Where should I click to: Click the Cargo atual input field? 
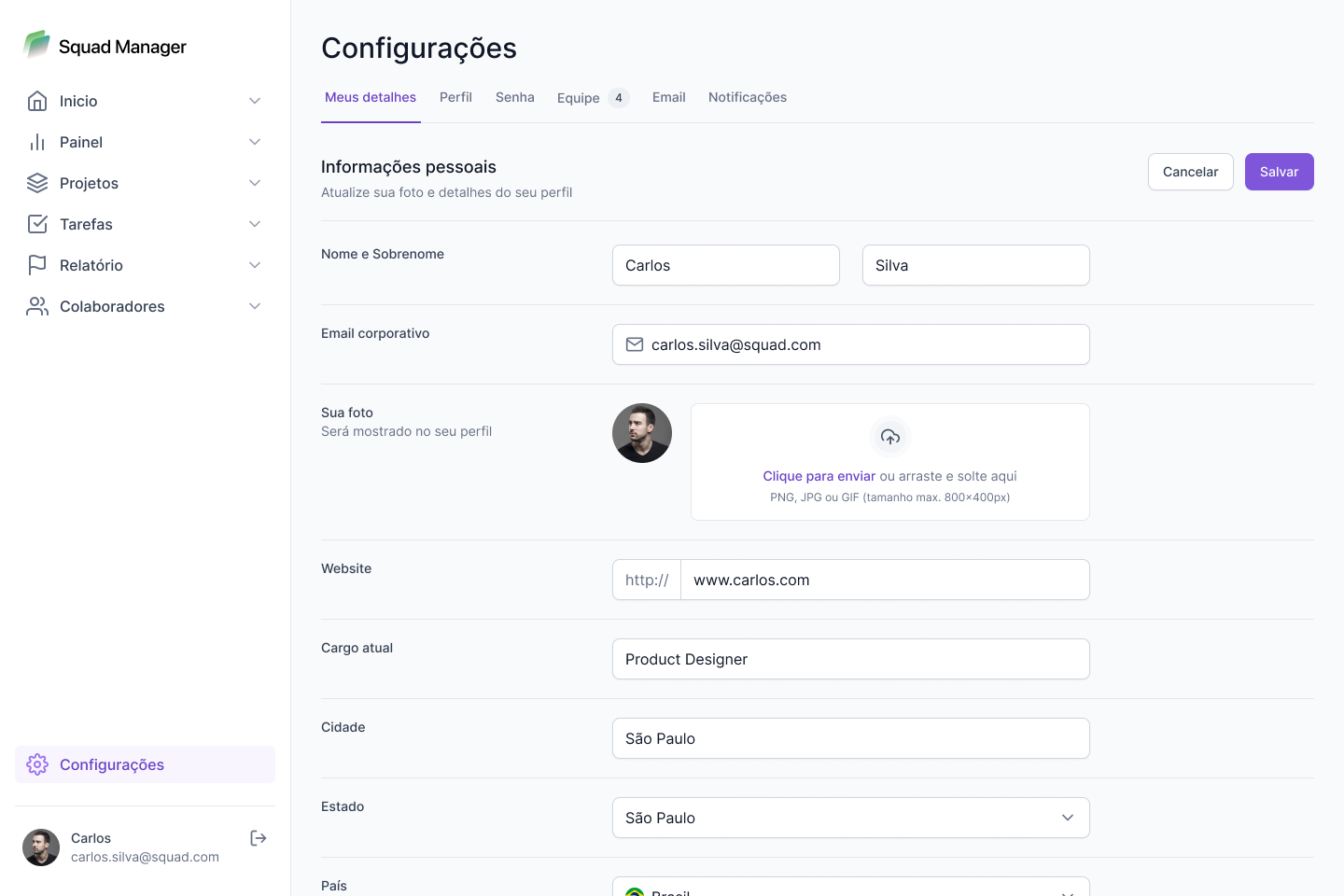point(850,659)
